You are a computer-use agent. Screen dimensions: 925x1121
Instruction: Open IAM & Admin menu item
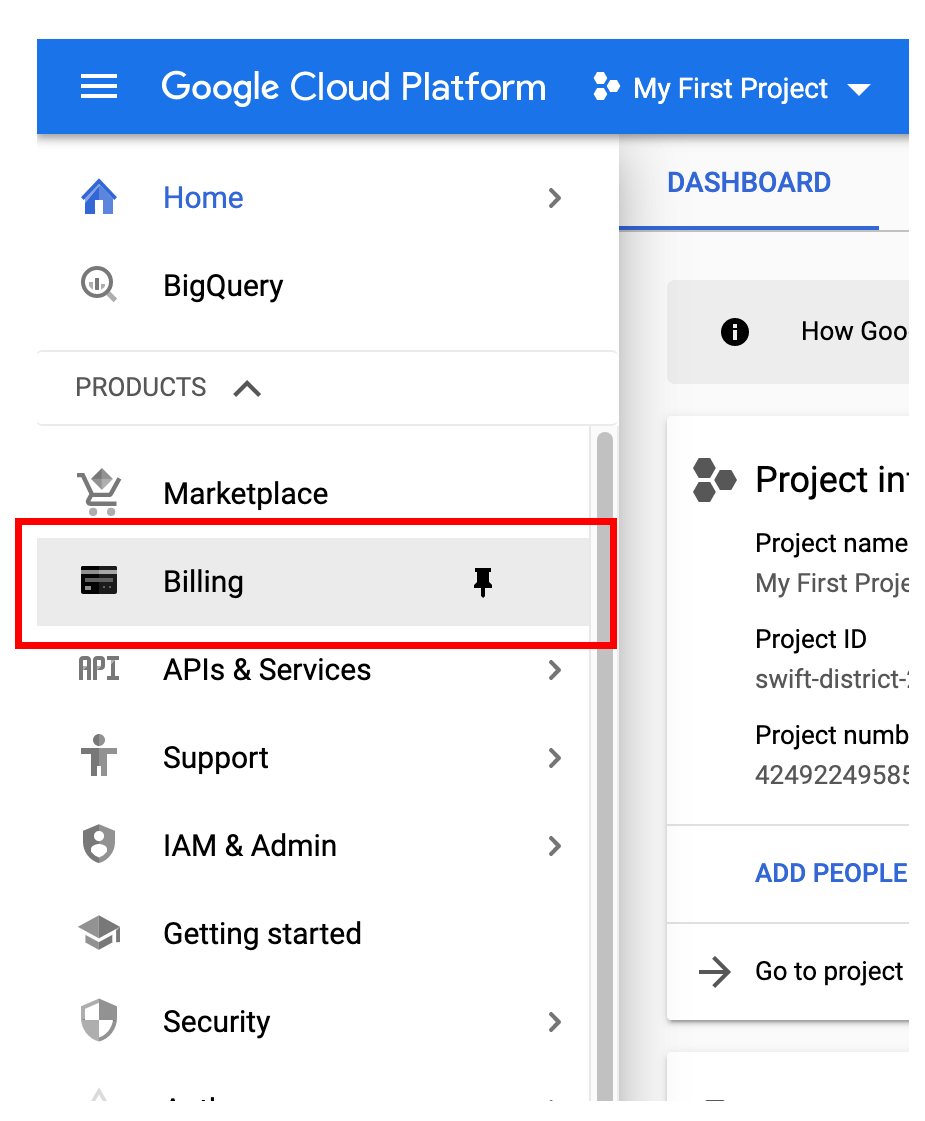point(249,846)
